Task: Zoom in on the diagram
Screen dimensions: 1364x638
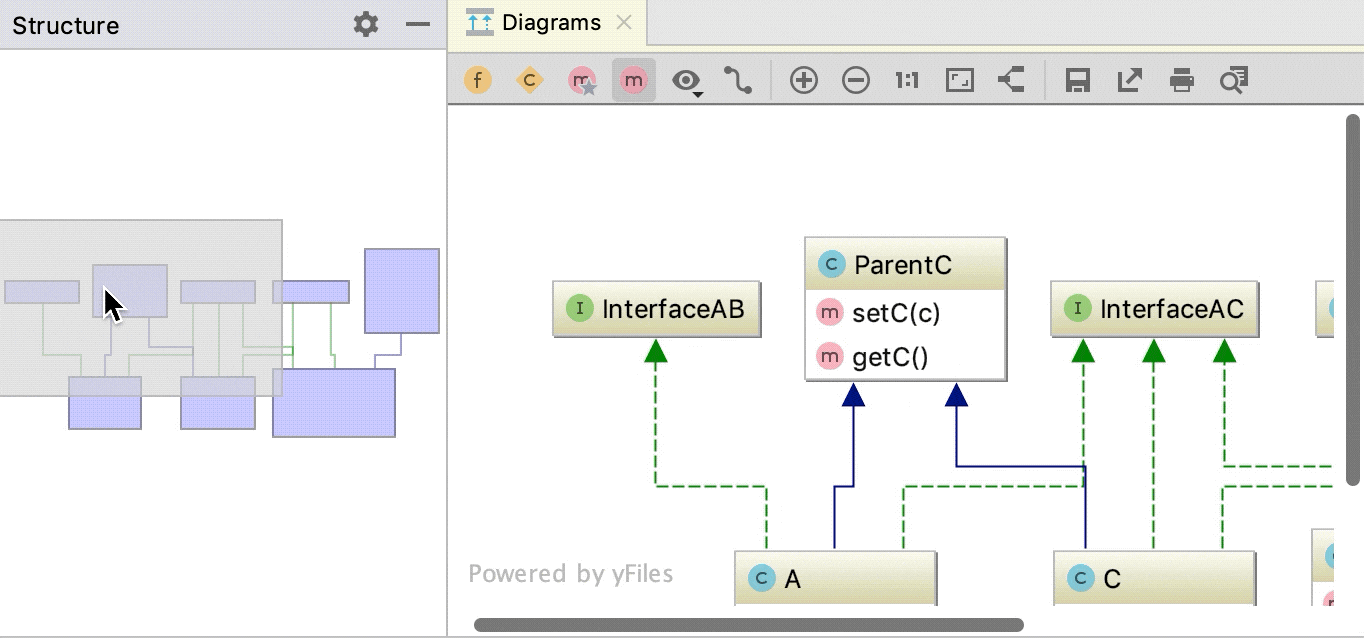Action: [x=804, y=80]
